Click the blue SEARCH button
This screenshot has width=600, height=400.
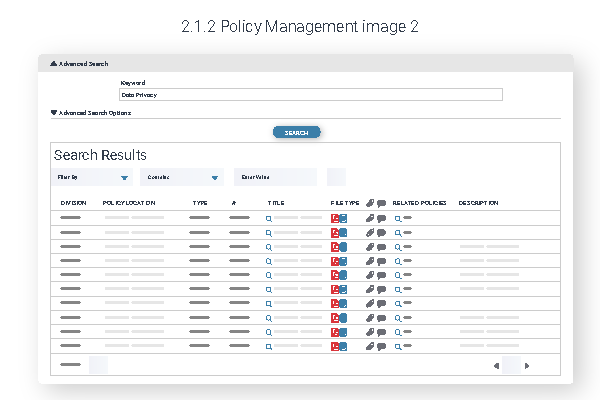[x=297, y=132]
